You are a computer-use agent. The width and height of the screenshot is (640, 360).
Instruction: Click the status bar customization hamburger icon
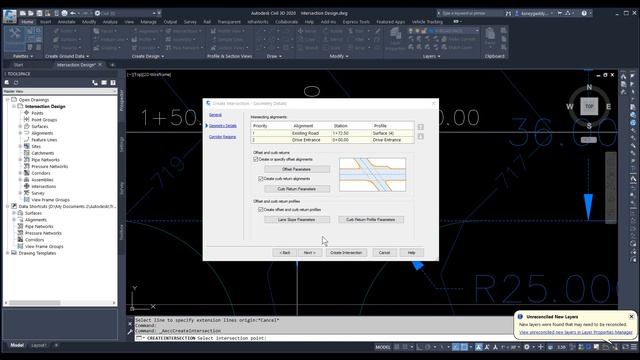point(634,347)
